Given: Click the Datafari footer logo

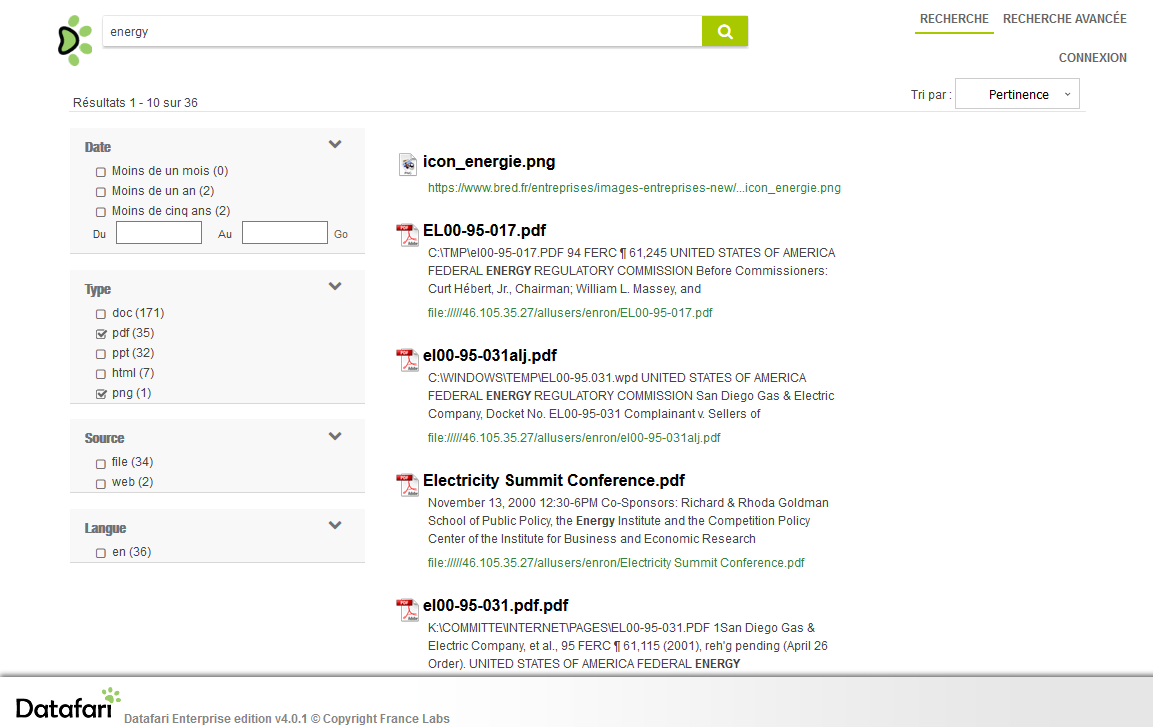Looking at the screenshot, I should pyautogui.click(x=68, y=704).
